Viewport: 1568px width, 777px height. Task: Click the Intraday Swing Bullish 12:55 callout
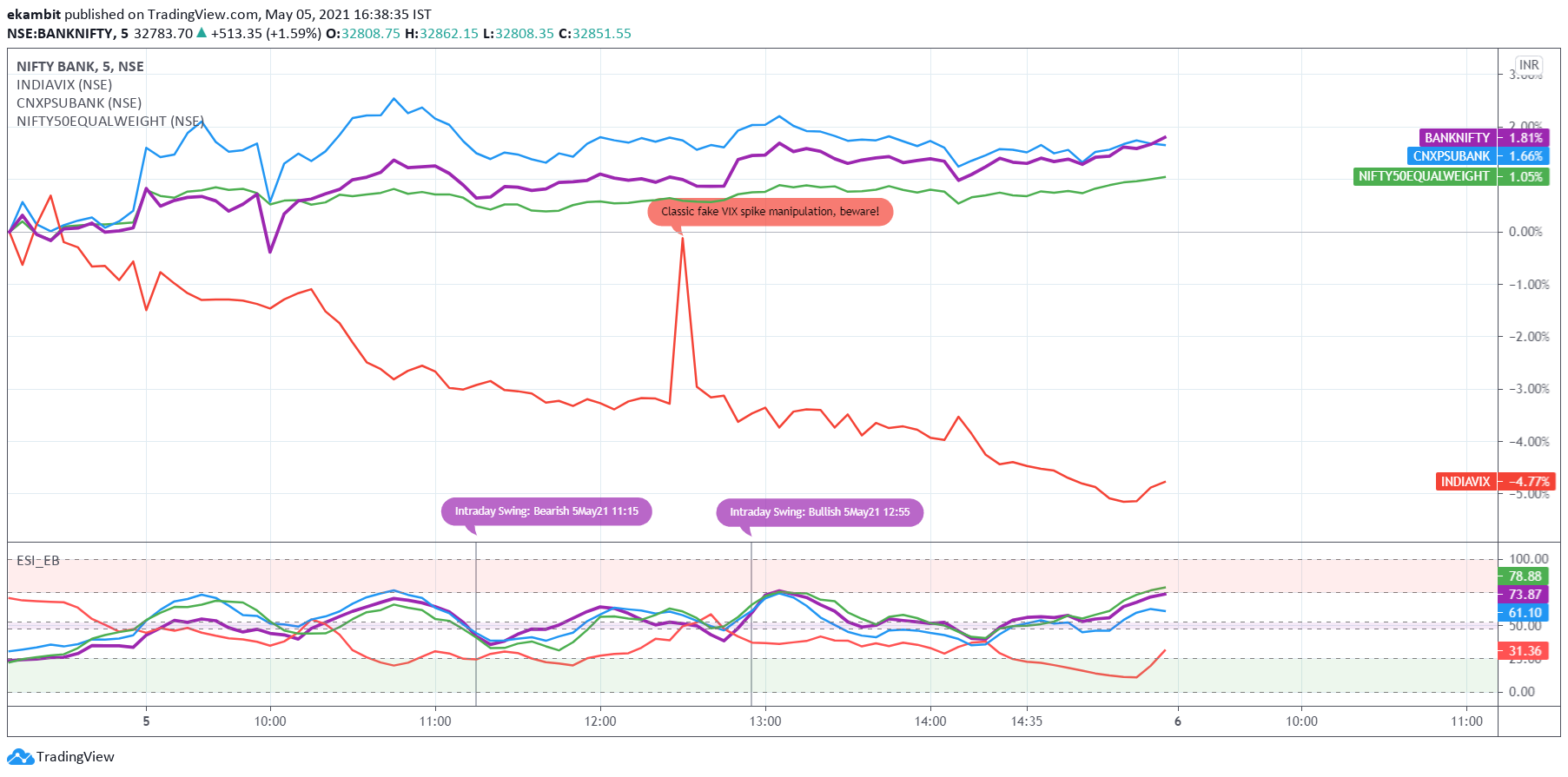pos(820,512)
